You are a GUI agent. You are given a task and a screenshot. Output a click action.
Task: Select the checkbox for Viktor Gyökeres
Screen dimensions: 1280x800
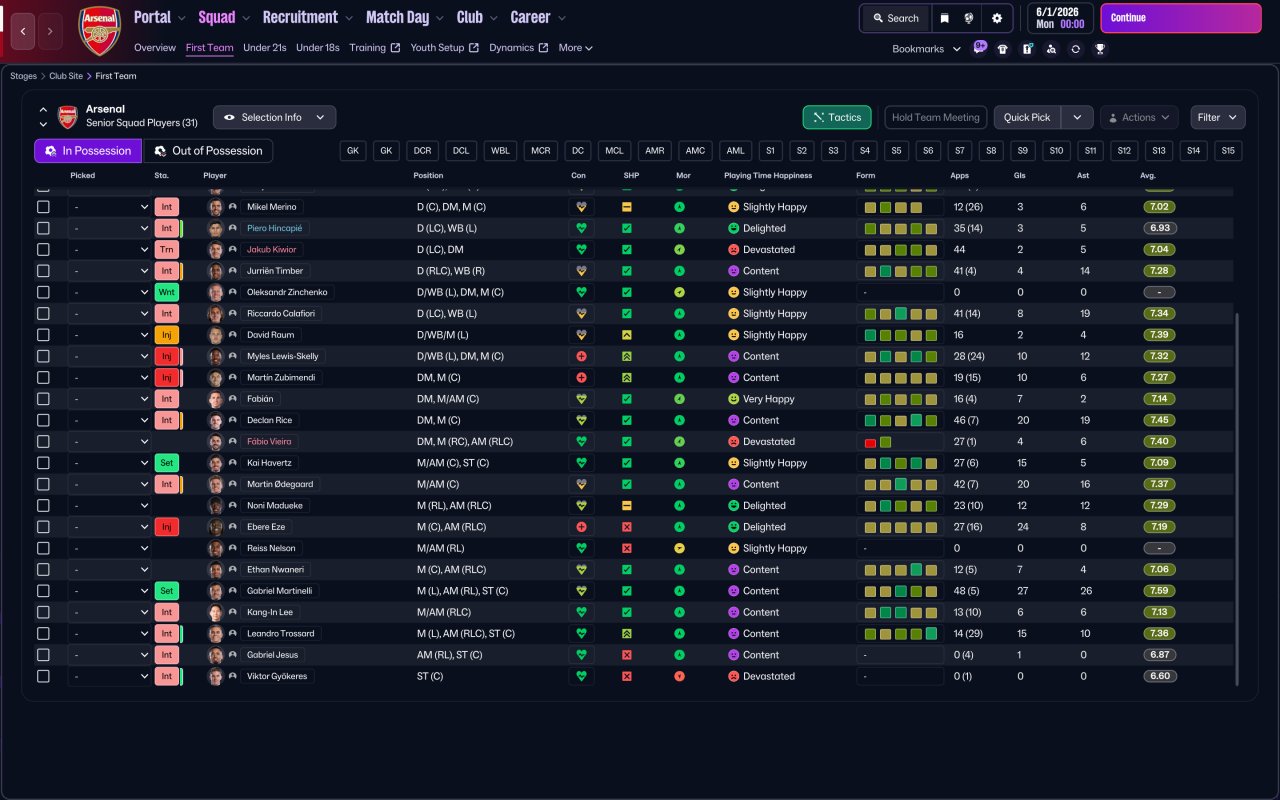[43, 676]
